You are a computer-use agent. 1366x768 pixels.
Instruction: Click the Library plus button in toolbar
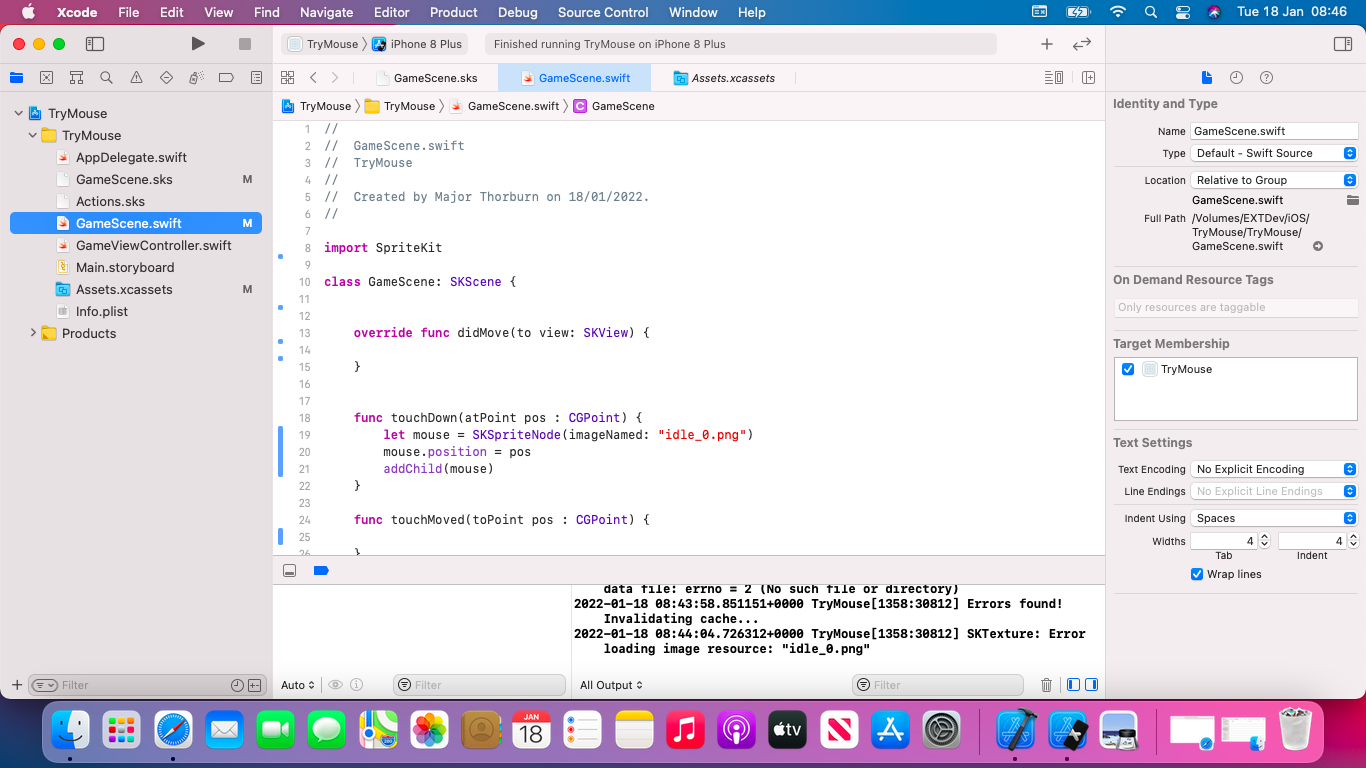[1046, 44]
